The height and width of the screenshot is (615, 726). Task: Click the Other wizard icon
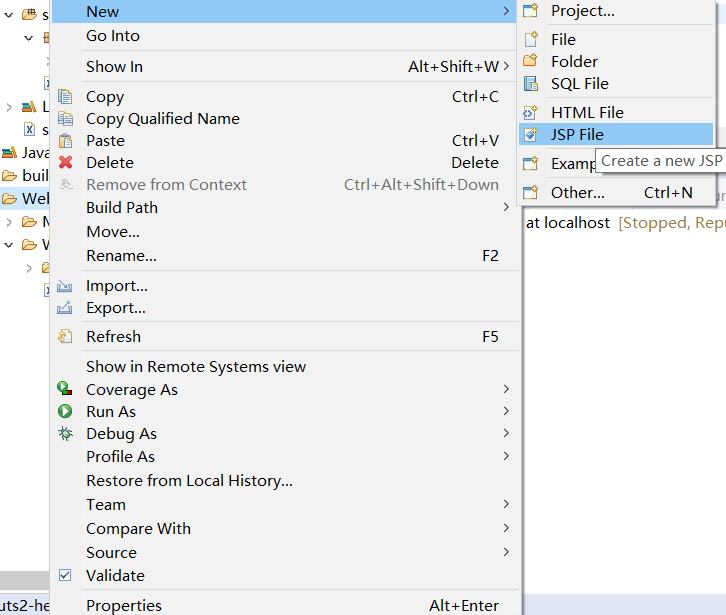click(531, 192)
